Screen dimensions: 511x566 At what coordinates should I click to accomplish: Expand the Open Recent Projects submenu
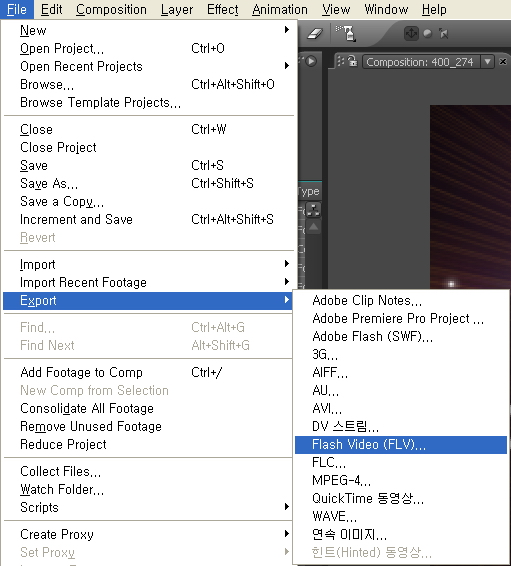[148, 66]
